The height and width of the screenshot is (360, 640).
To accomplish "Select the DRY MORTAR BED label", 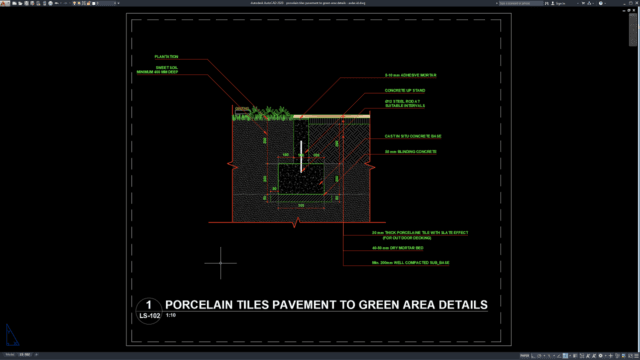I will point(398,248).
